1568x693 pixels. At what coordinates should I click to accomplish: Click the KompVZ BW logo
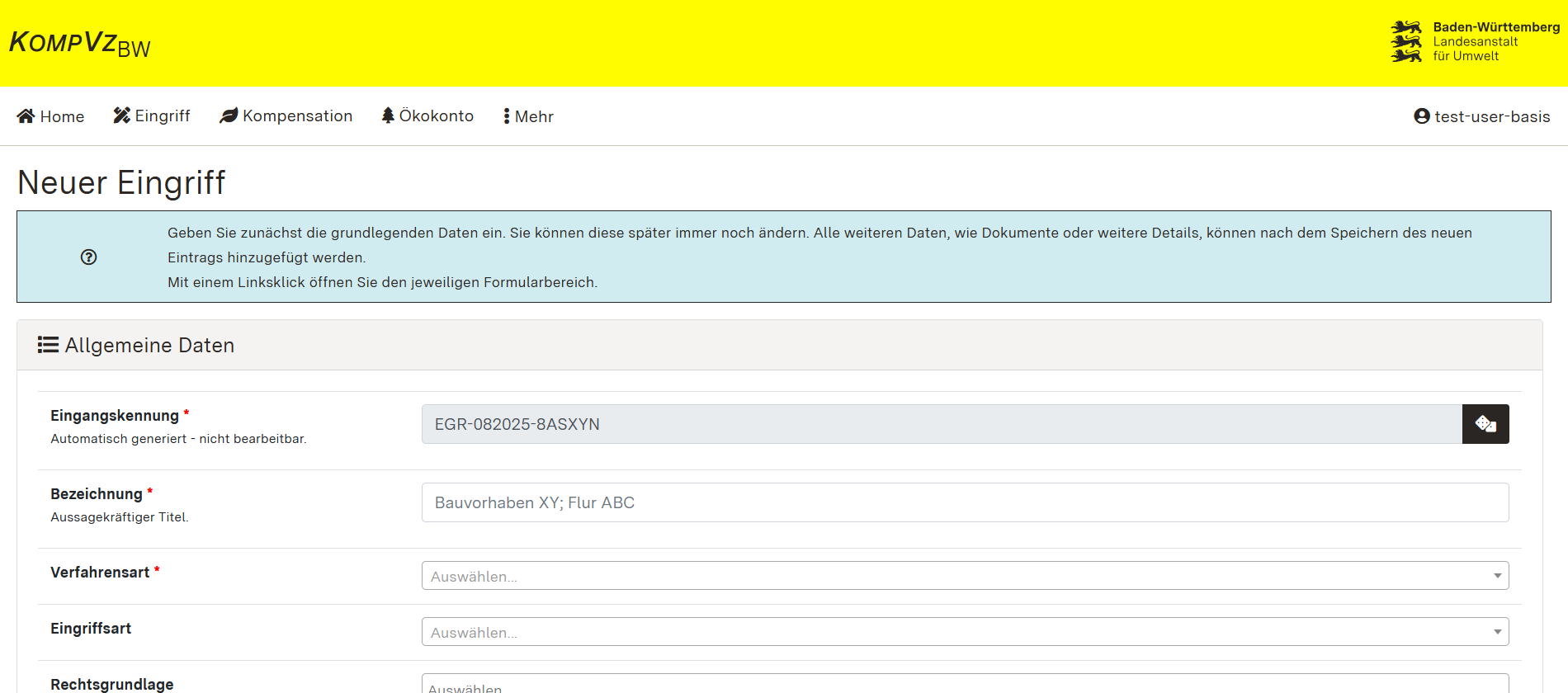tap(79, 44)
